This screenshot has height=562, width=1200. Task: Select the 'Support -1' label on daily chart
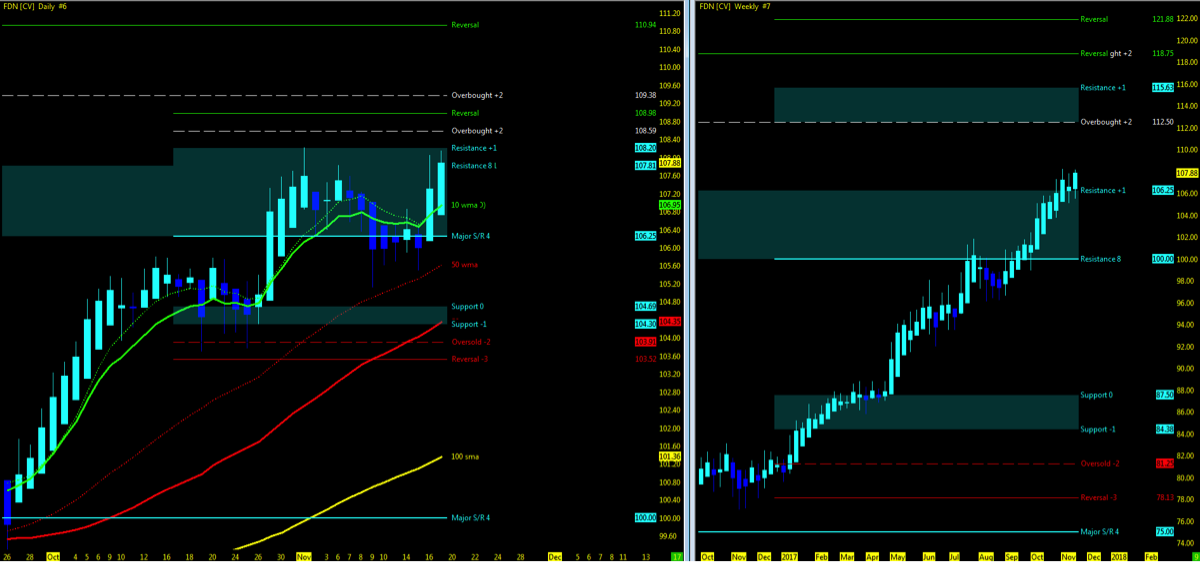470,324
